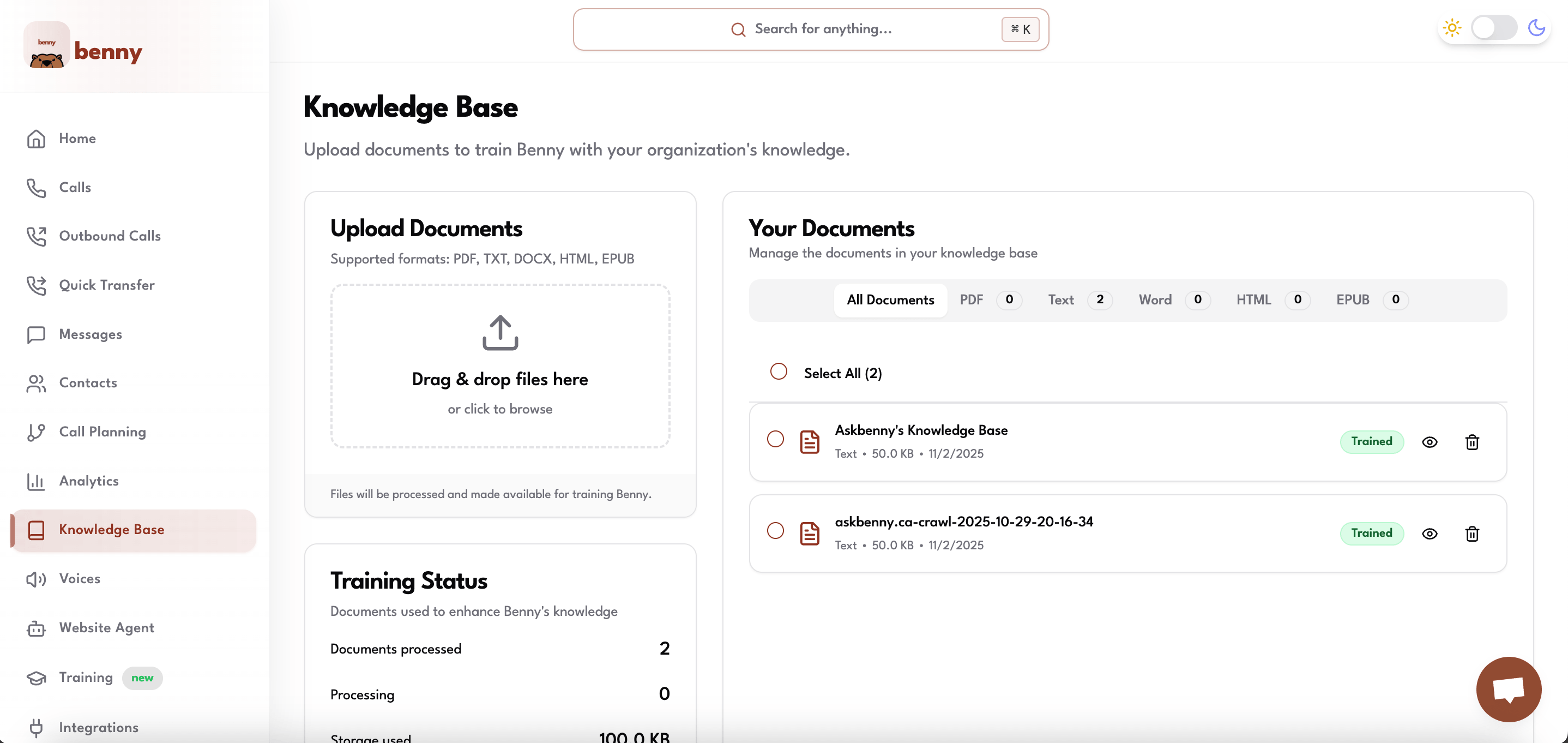Delete the askbenny.ca-crawl document
The image size is (1568, 743).
tap(1472, 534)
